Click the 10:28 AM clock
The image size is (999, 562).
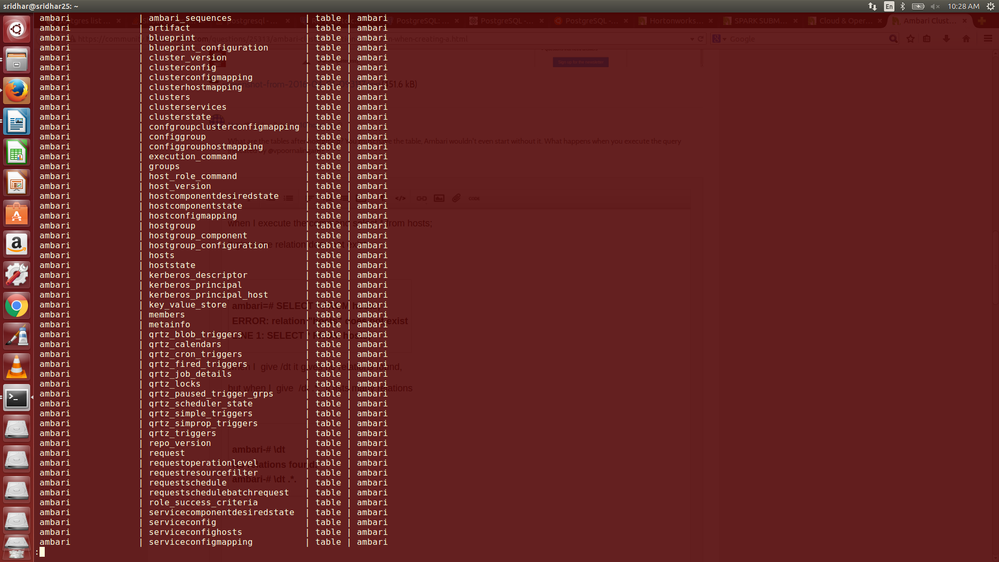tap(963, 6)
